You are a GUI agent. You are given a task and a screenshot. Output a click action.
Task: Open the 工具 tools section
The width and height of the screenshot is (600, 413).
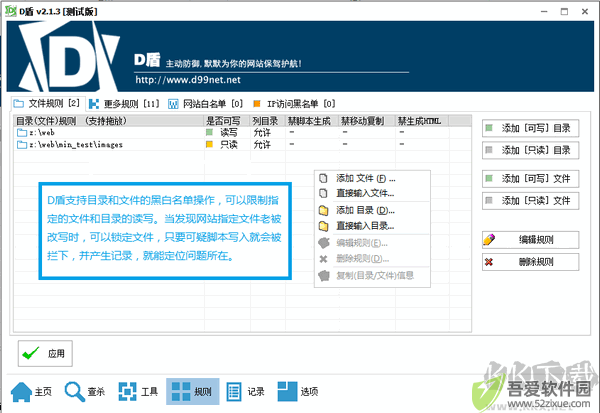pyautogui.click(x=138, y=392)
